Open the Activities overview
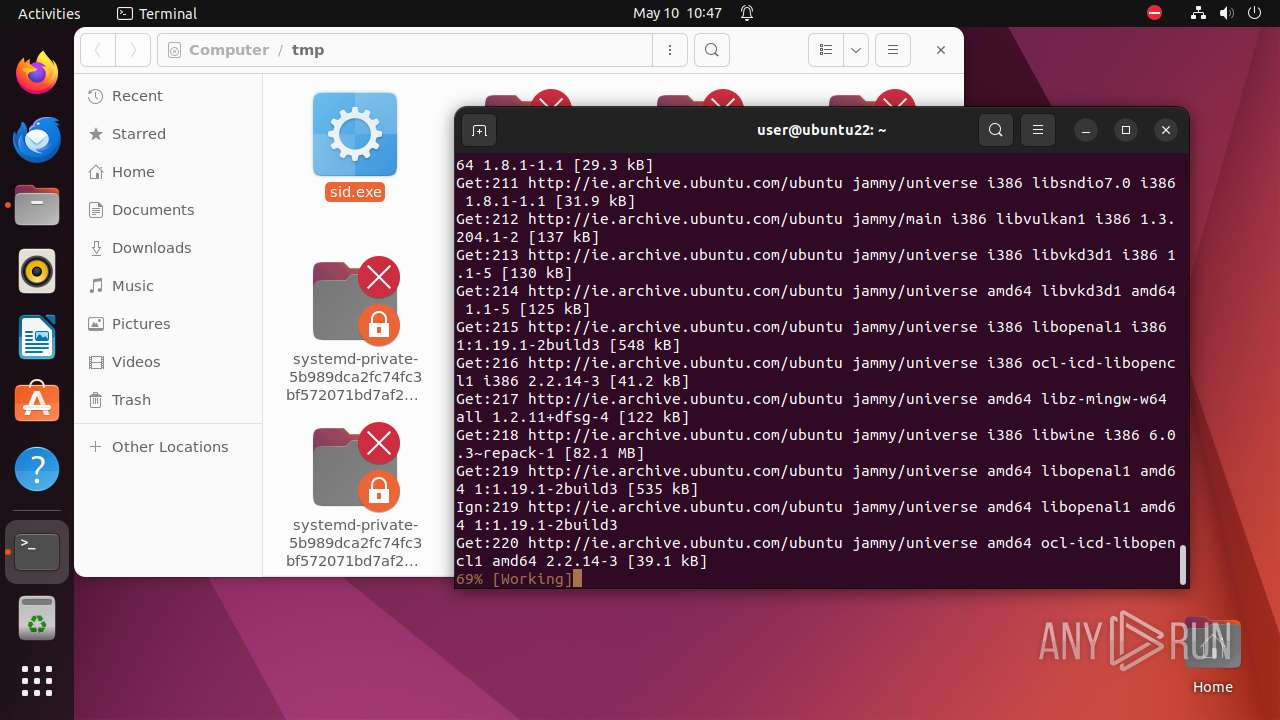Image resolution: width=1280 pixels, height=720 pixels. [49, 14]
